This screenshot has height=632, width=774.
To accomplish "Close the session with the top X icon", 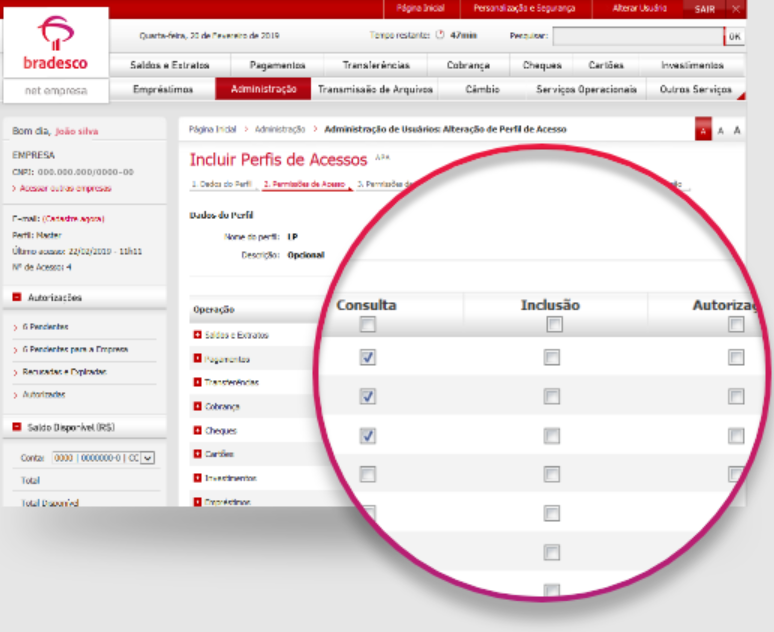I will (735, 9).
